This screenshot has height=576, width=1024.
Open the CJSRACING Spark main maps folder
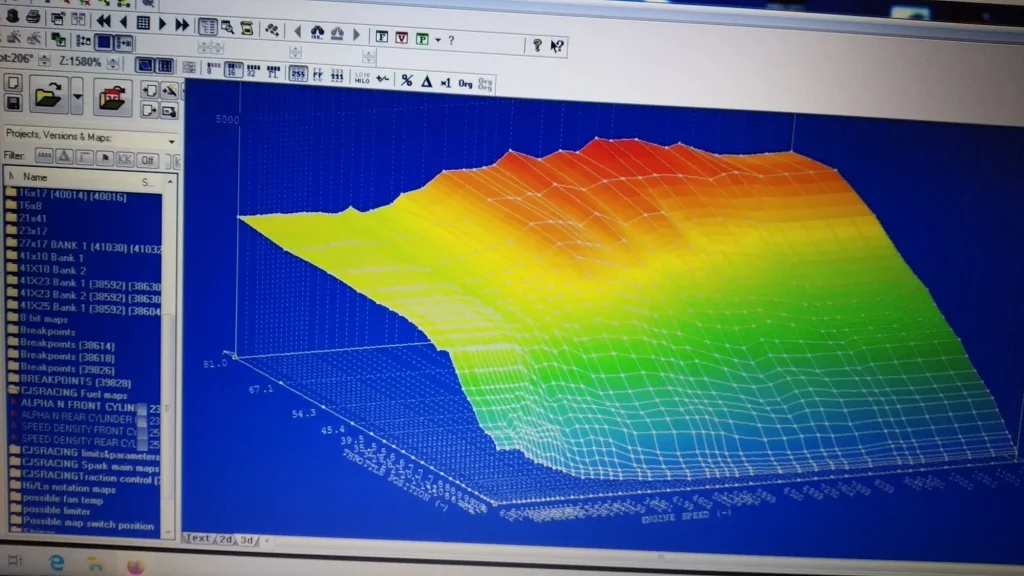85,466
